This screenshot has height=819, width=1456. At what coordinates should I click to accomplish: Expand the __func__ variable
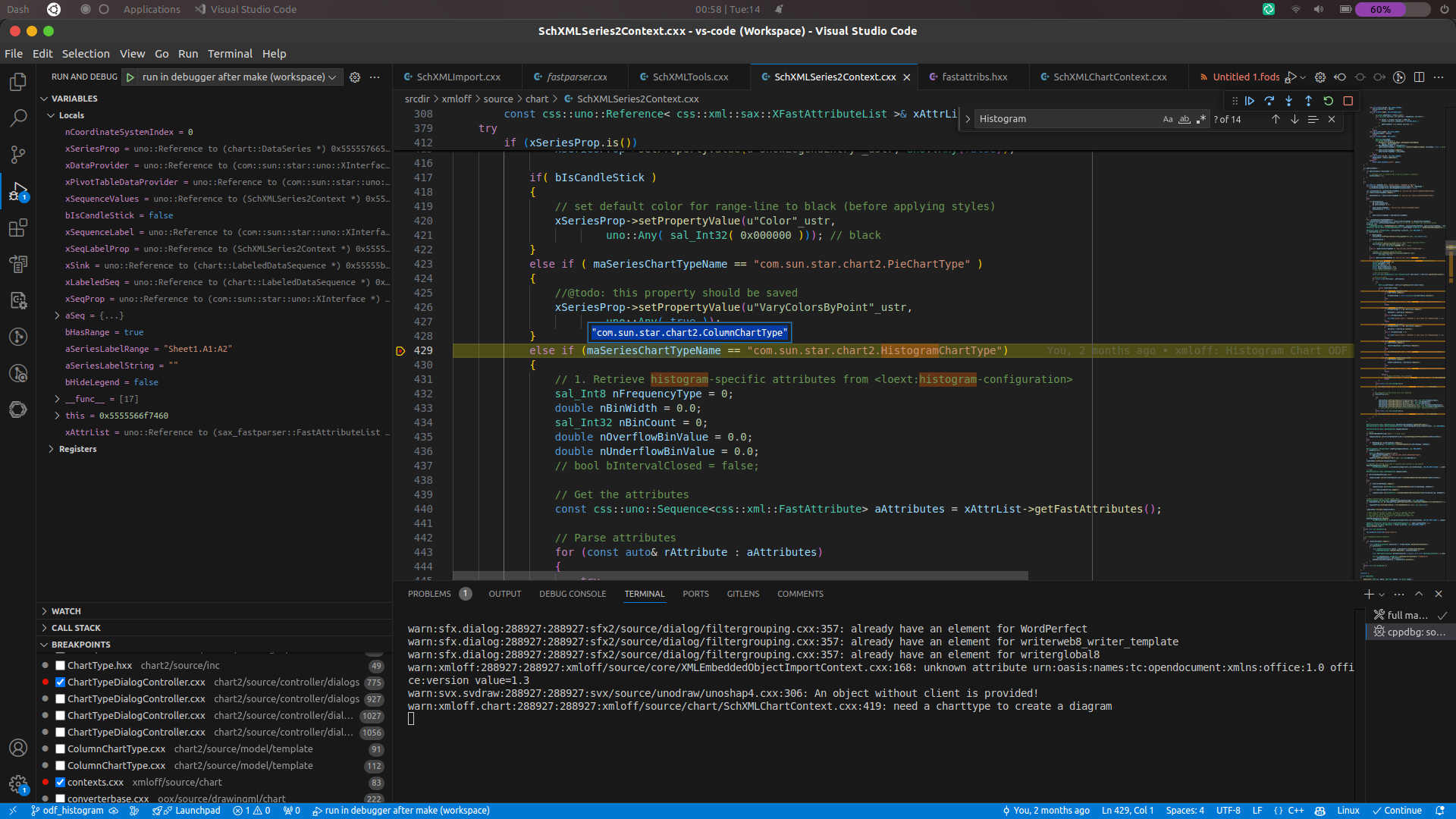57,399
